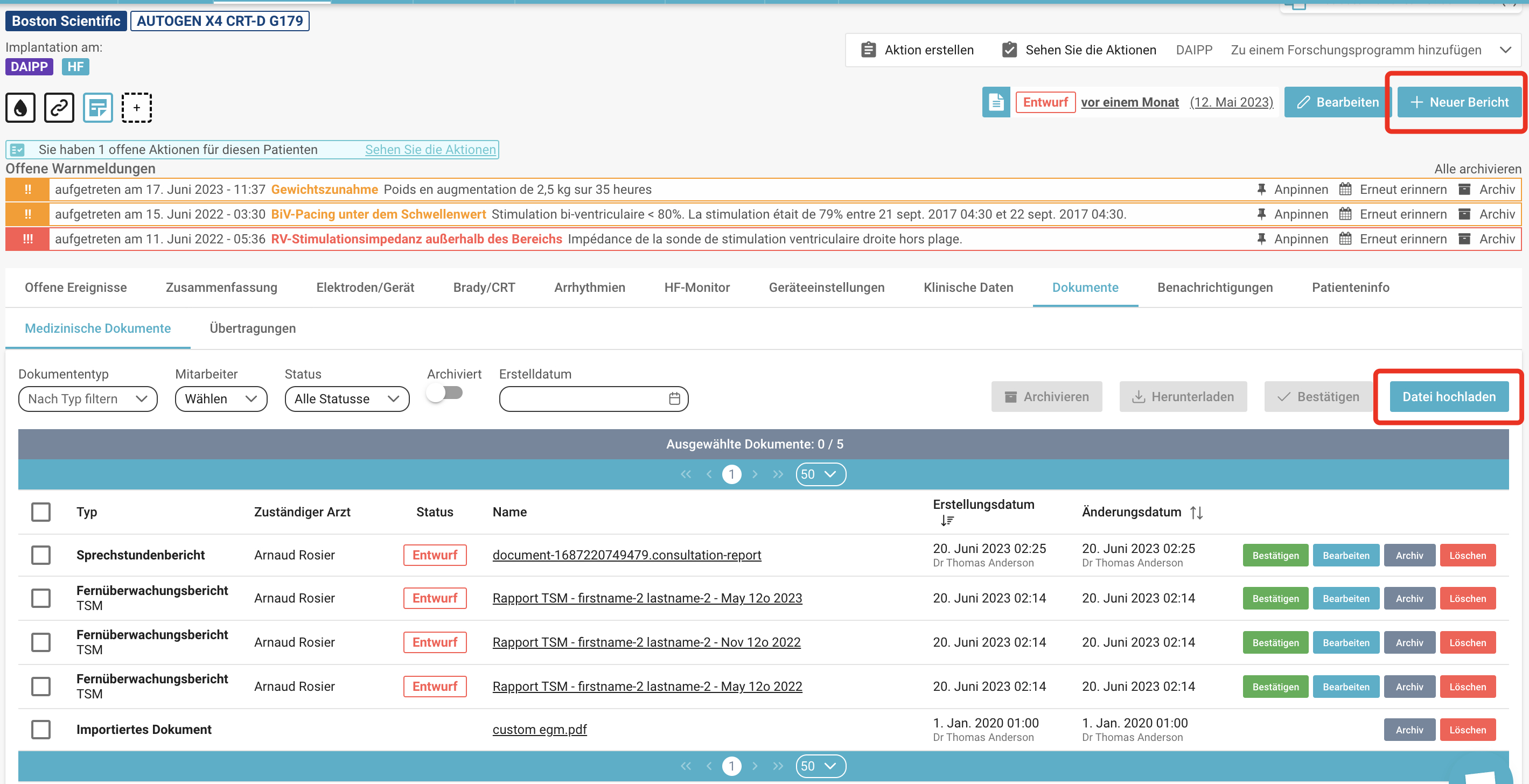Viewport: 1529px width, 784px height.
Task: Click calendar remind icon for BiV-Pacing alert
Action: [x=1345, y=214]
